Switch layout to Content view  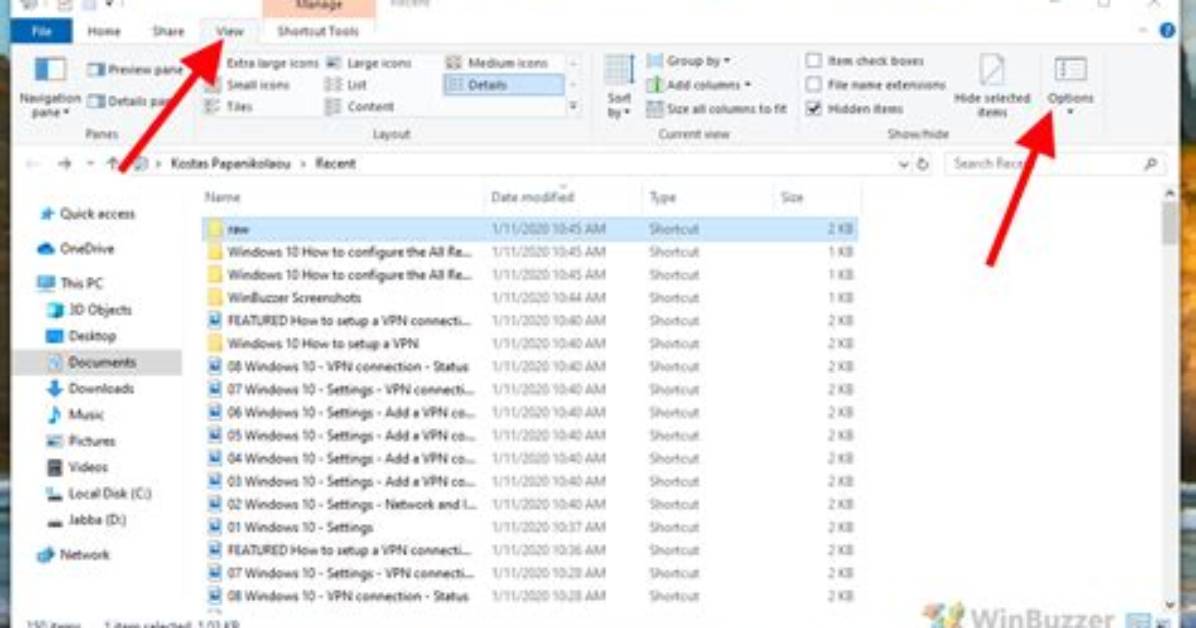pyautogui.click(x=360, y=107)
